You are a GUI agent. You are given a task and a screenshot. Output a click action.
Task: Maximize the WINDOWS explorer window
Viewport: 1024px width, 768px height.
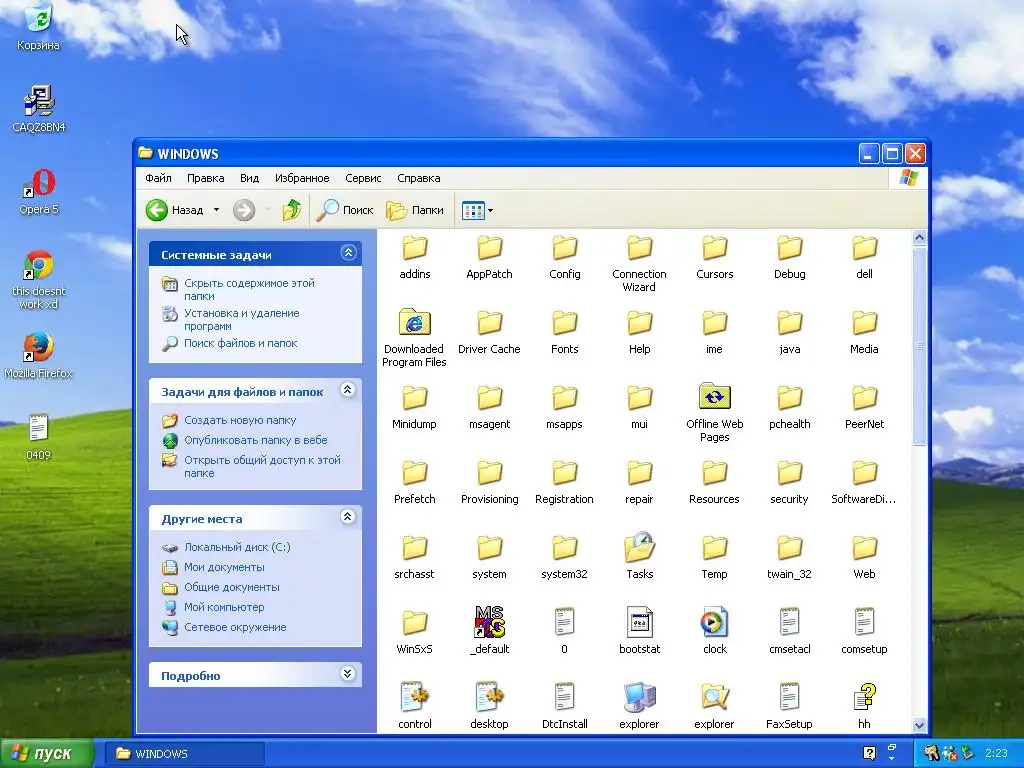click(892, 153)
